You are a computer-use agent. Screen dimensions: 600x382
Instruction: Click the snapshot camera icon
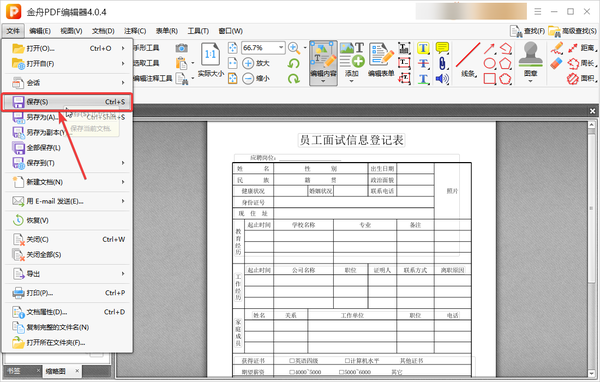(181, 48)
